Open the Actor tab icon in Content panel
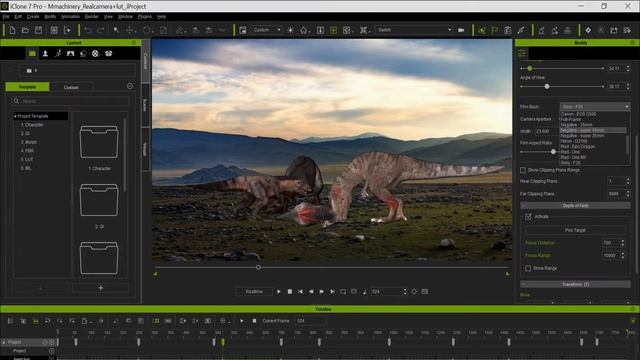Image resolution: width=640 pixels, height=360 pixels. [x=45, y=53]
